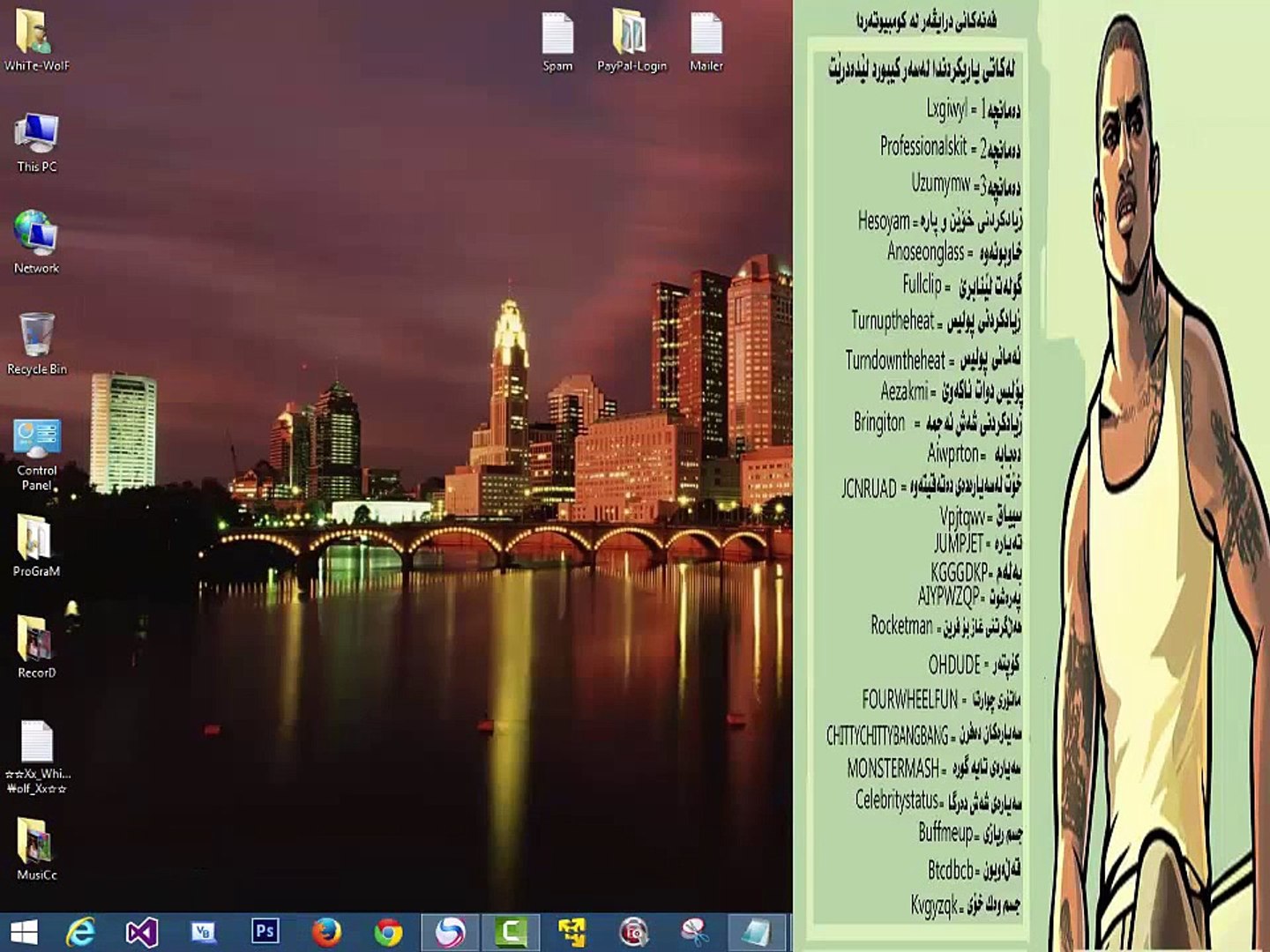Click the OHDUDE cheat code text

(954, 664)
